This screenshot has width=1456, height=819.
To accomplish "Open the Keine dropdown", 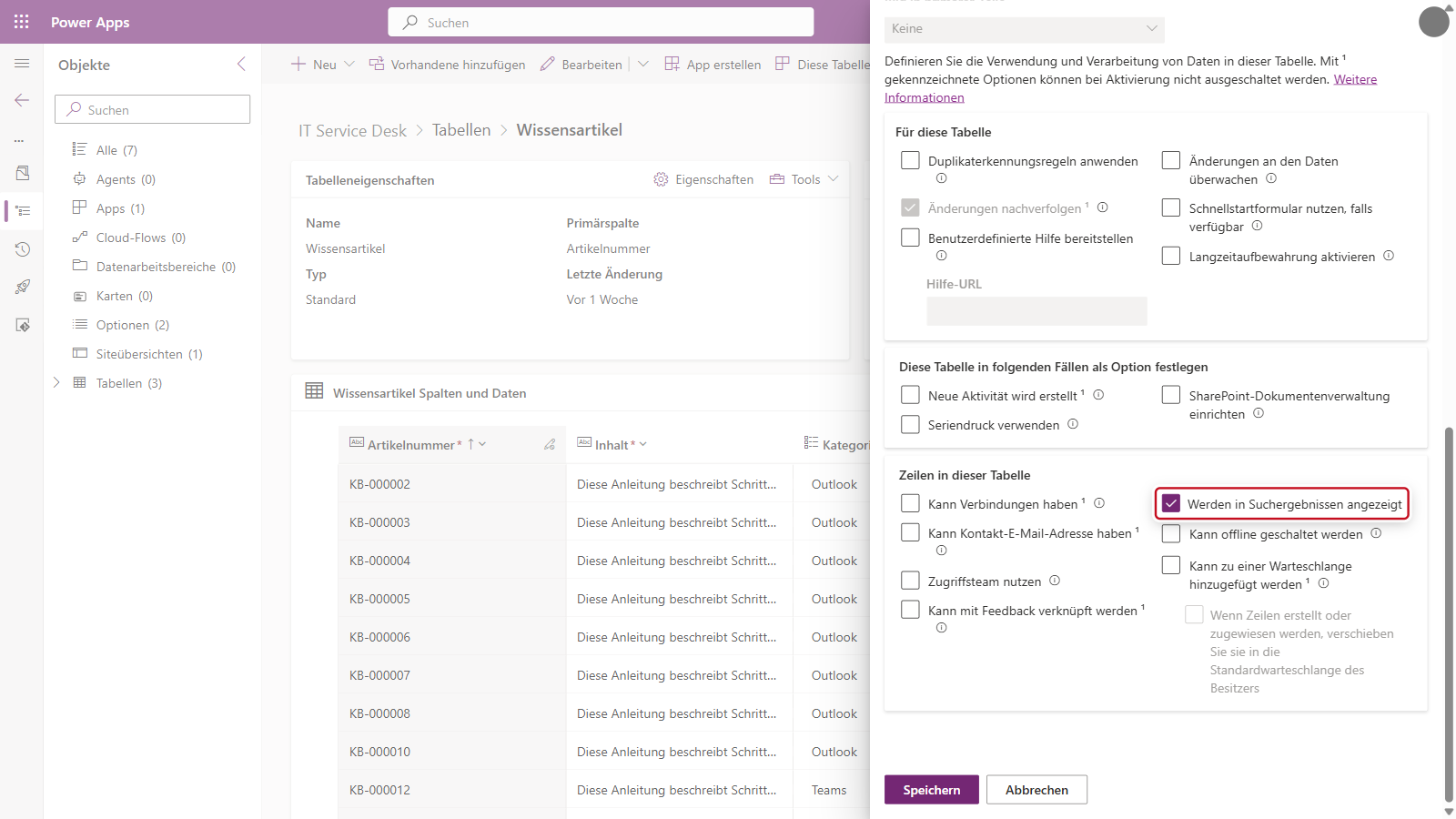I will [x=1025, y=29].
